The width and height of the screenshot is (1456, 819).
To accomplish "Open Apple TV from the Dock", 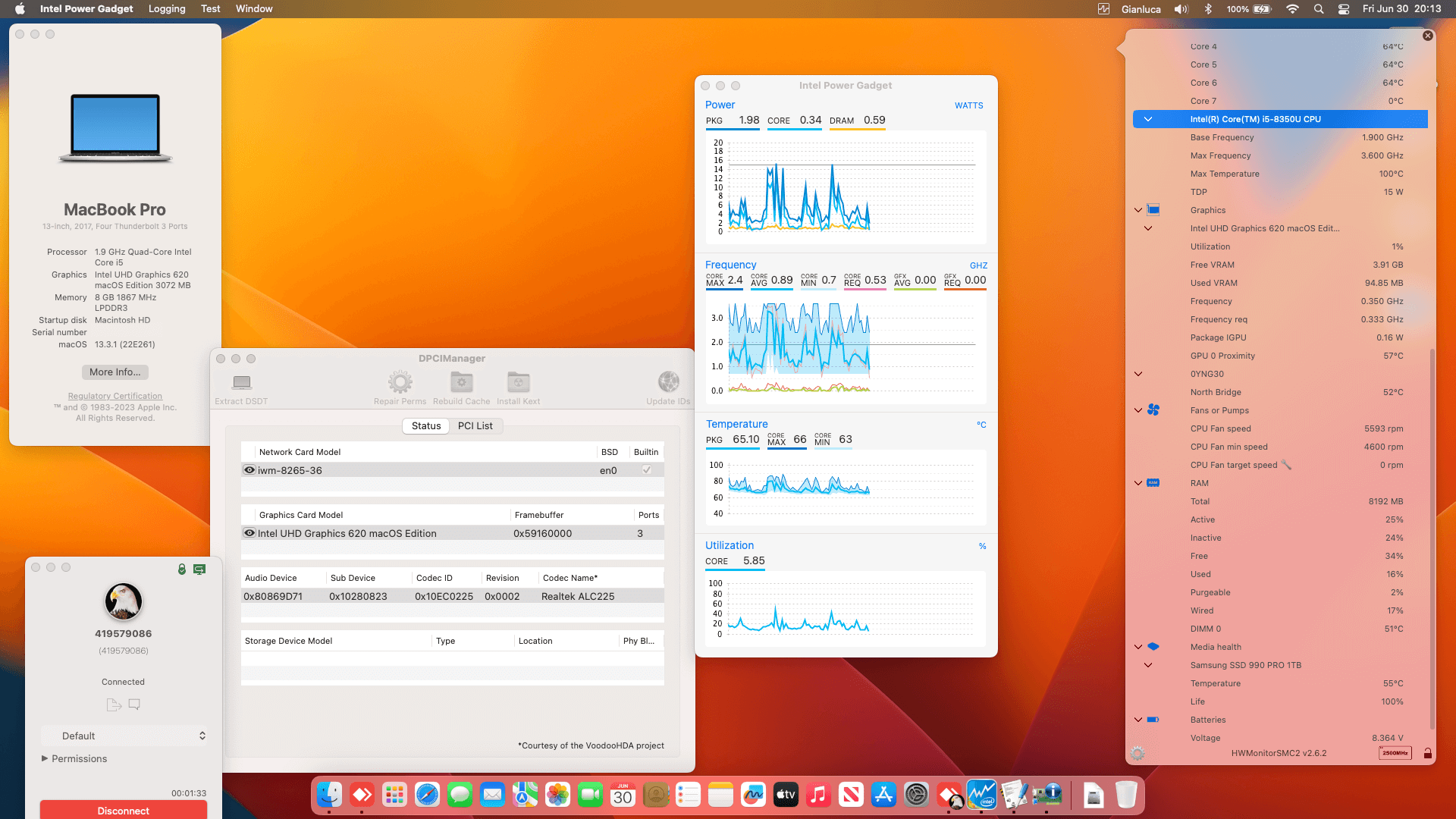I will pos(786,795).
